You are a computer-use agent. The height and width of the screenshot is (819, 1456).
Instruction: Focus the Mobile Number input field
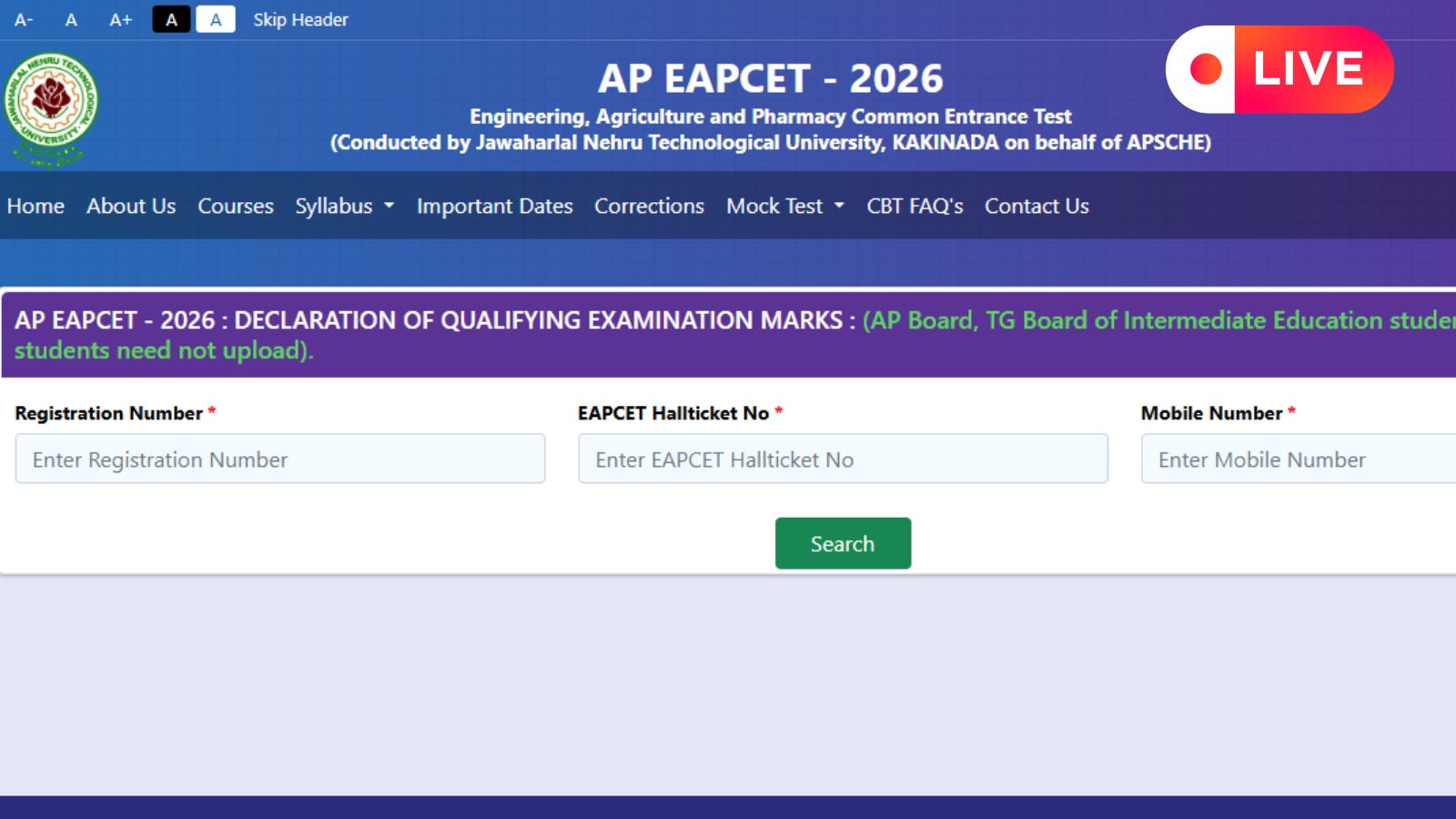click(1299, 459)
